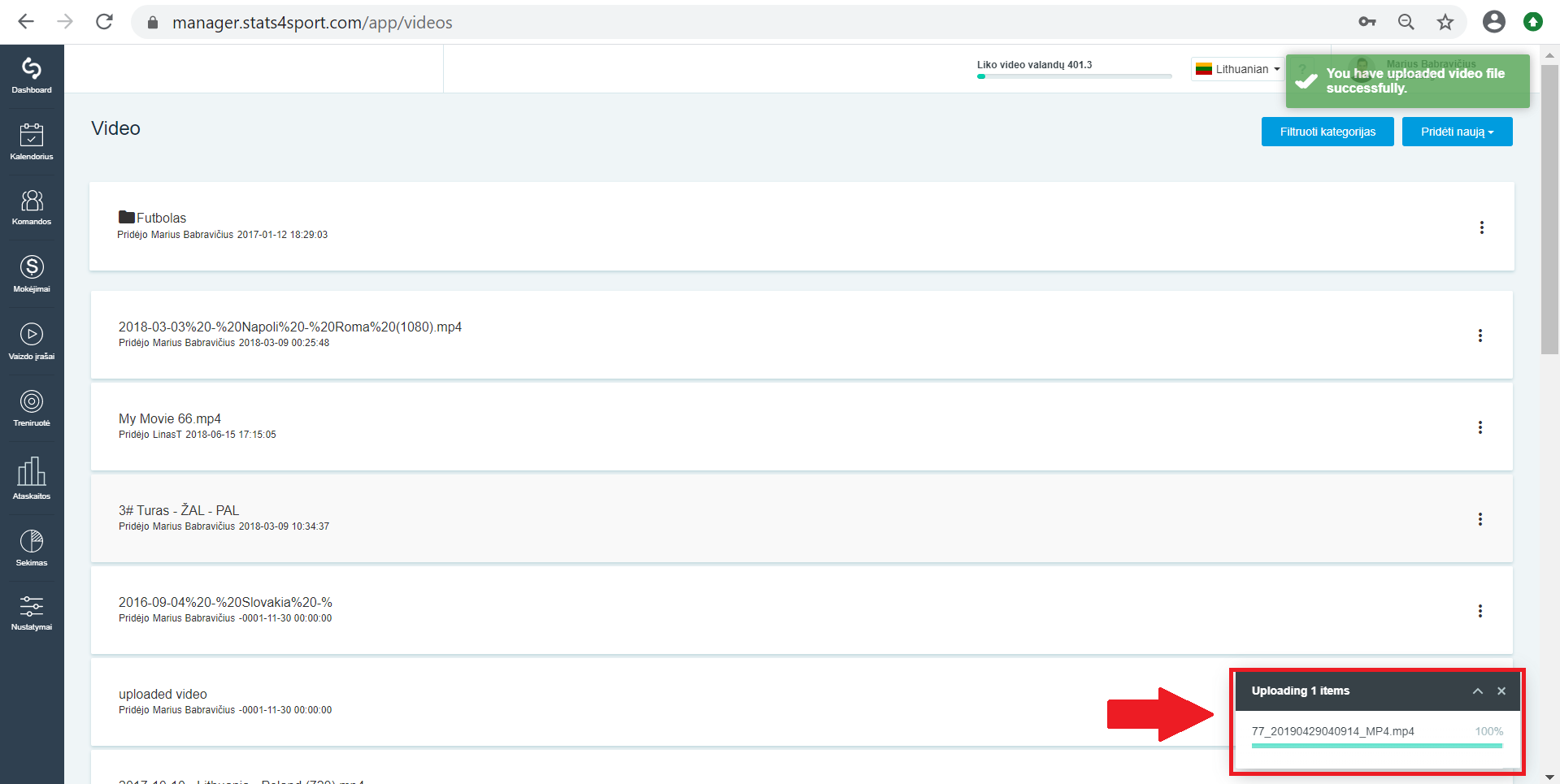This screenshot has height=784, width=1560.
Task: Expand the Lithuanian language dropdown
Action: pyautogui.click(x=1237, y=69)
